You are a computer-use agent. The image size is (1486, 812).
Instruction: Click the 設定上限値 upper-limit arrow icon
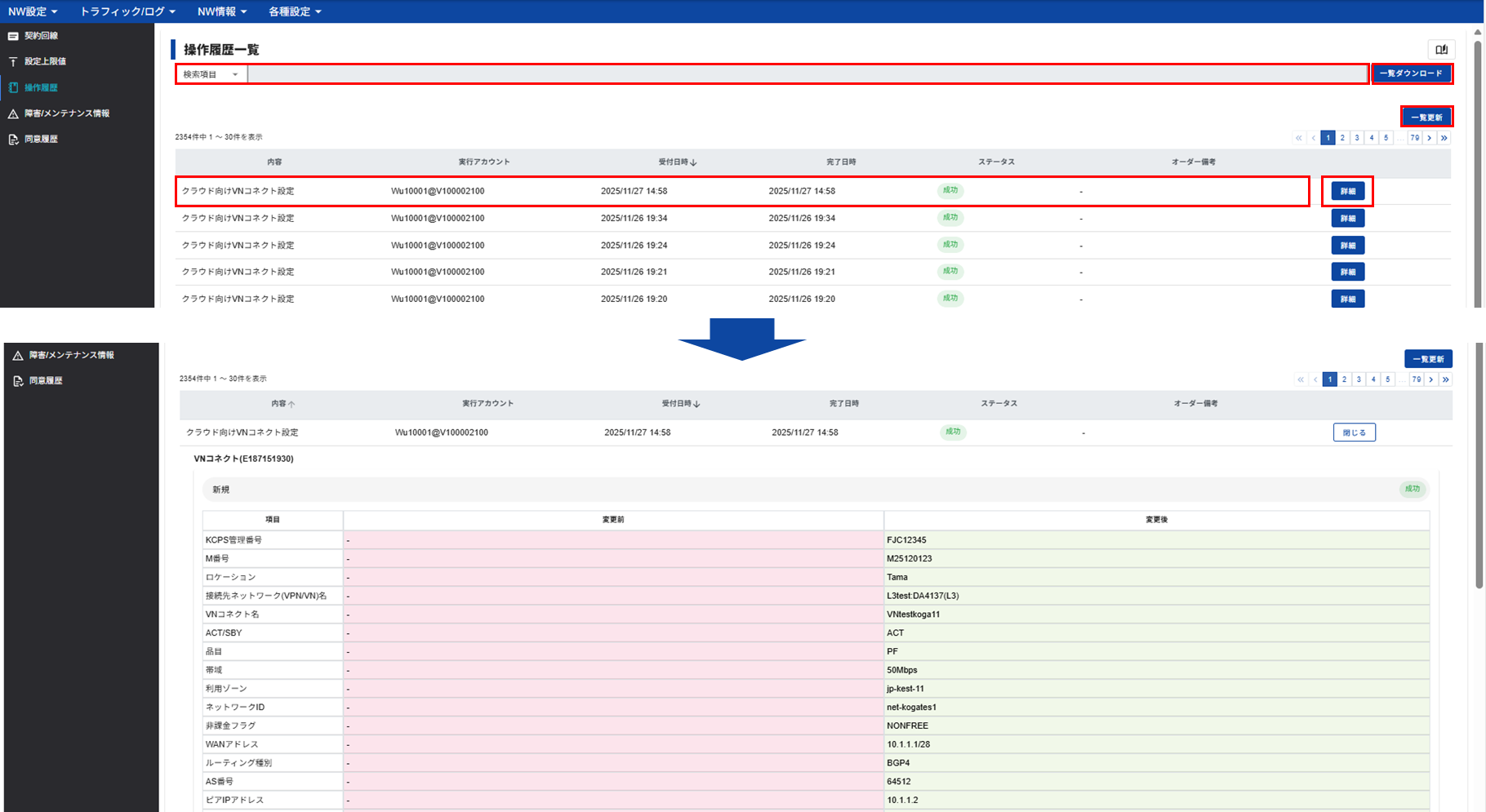click(x=13, y=61)
